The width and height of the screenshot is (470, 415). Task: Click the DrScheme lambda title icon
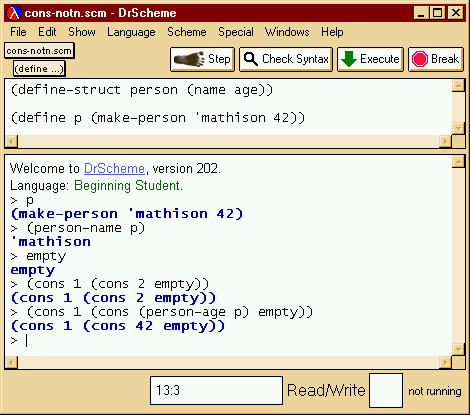click(14, 13)
